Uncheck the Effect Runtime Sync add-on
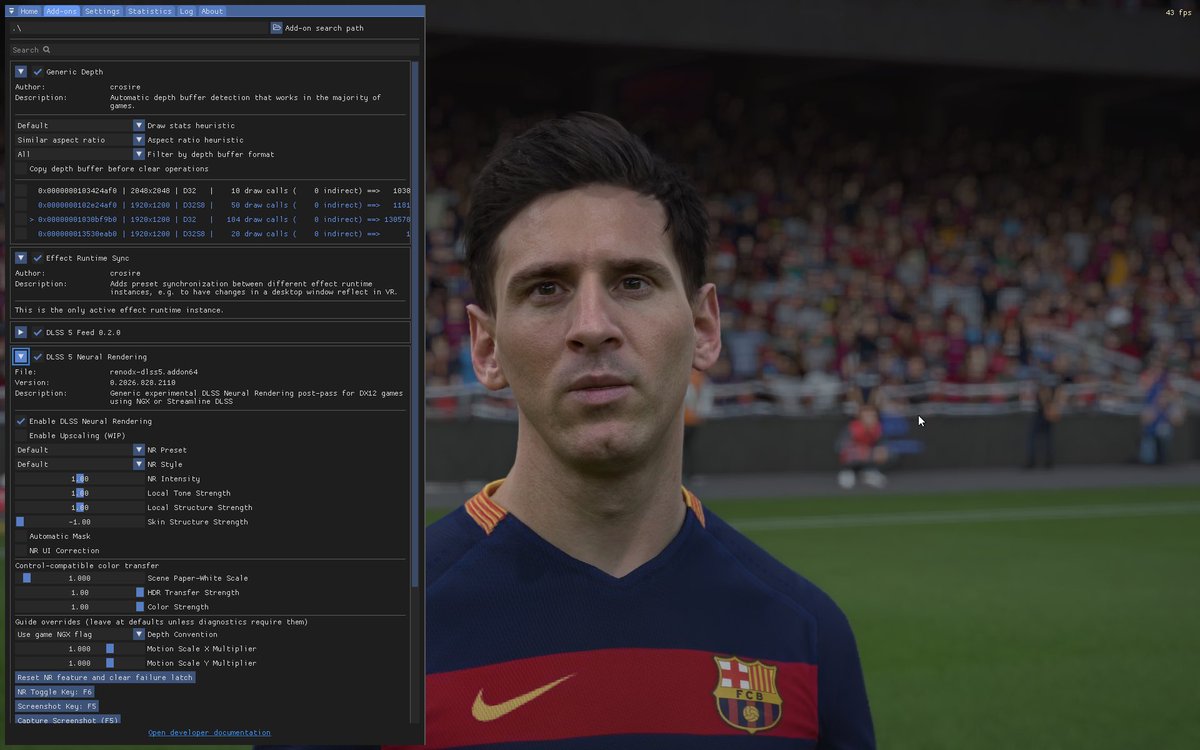 point(38,258)
